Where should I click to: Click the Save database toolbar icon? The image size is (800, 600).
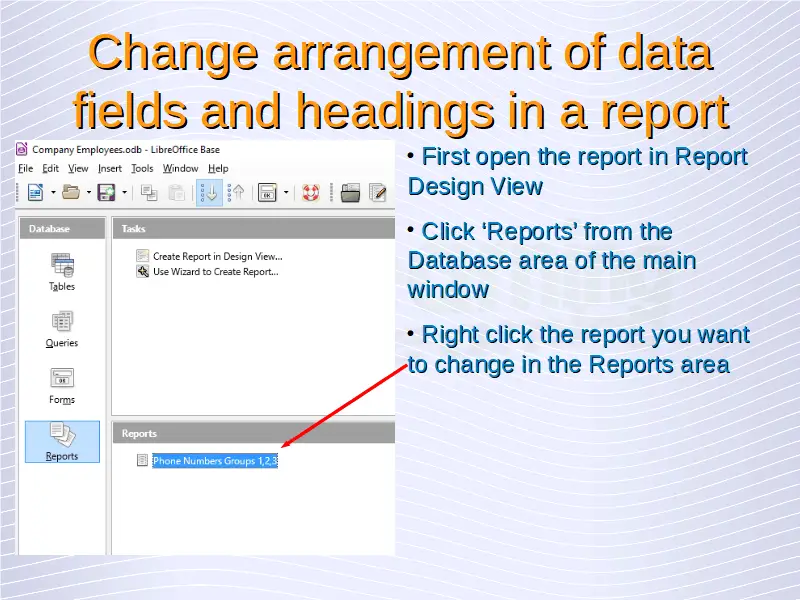(x=106, y=193)
